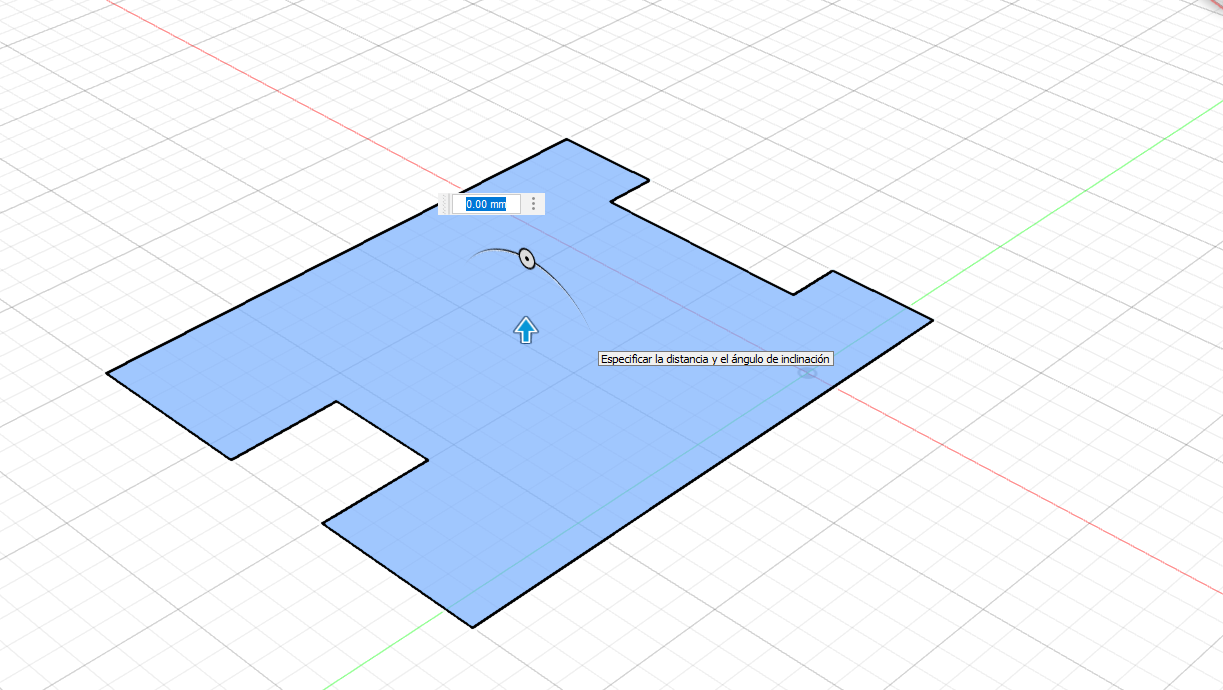
Task: Open the three-dot options beside 0.00 mm
Action: [534, 204]
